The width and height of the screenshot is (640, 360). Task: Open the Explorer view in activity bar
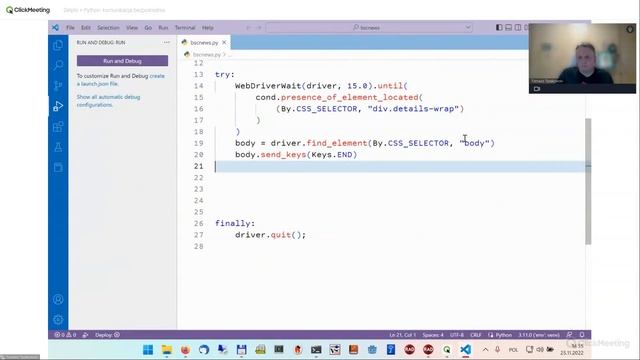tap(58, 45)
